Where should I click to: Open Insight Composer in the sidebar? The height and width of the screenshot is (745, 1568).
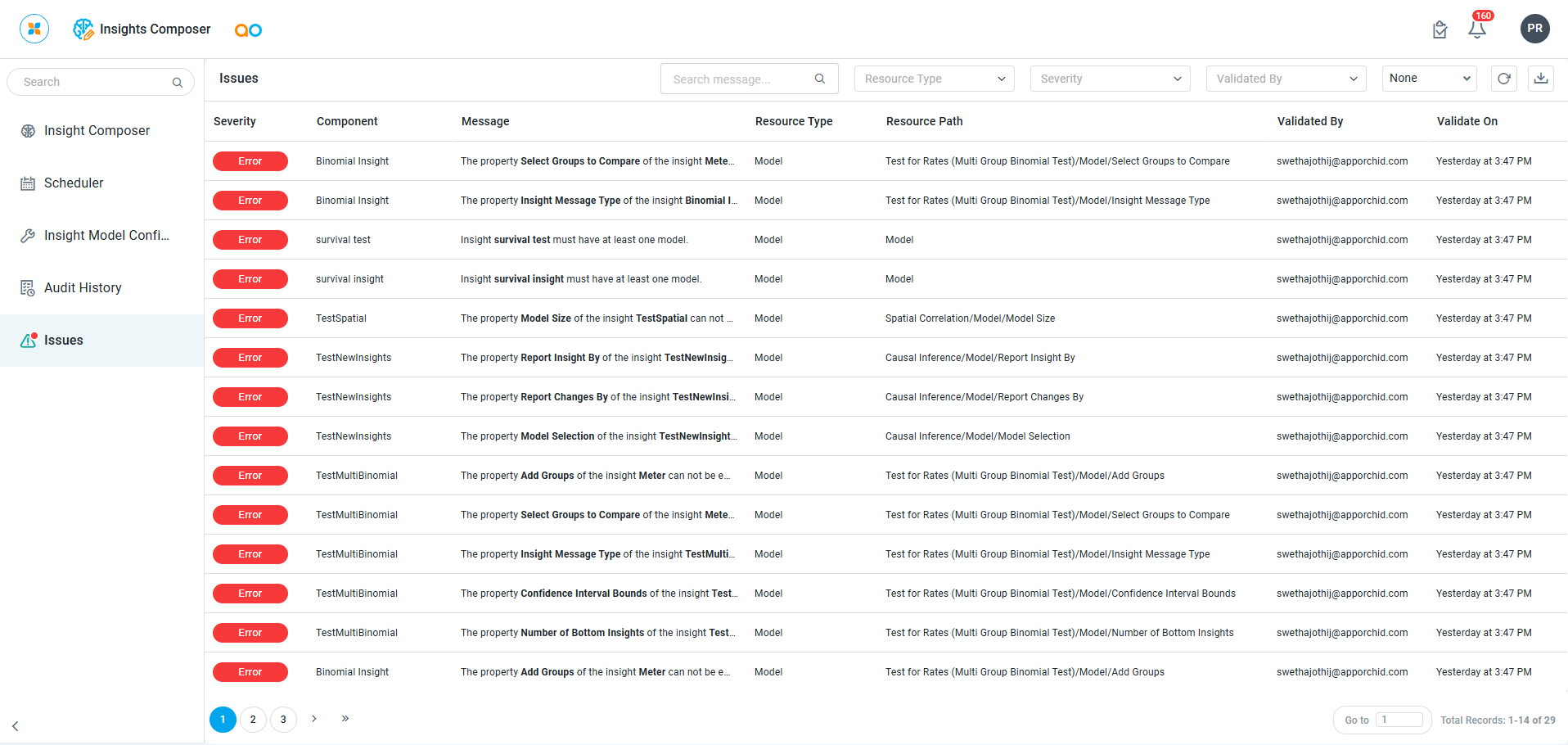pos(97,131)
